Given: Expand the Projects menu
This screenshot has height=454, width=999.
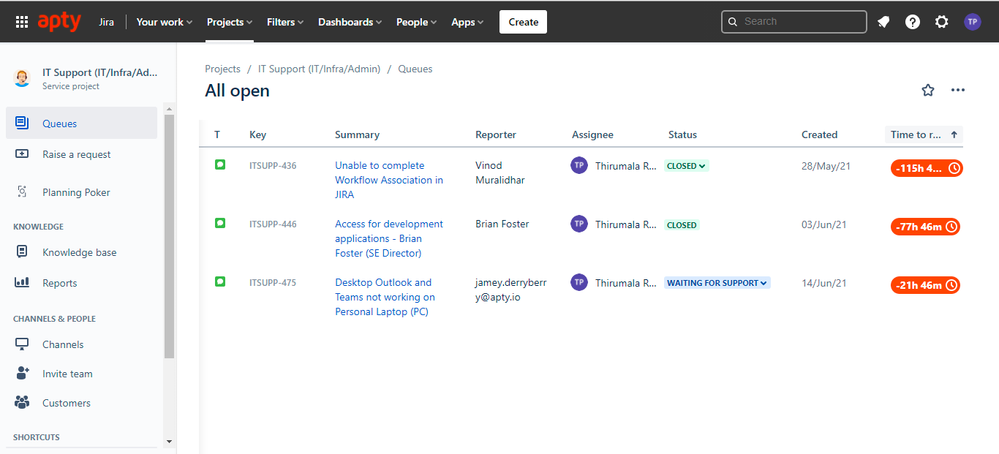Looking at the screenshot, I should click(229, 22).
